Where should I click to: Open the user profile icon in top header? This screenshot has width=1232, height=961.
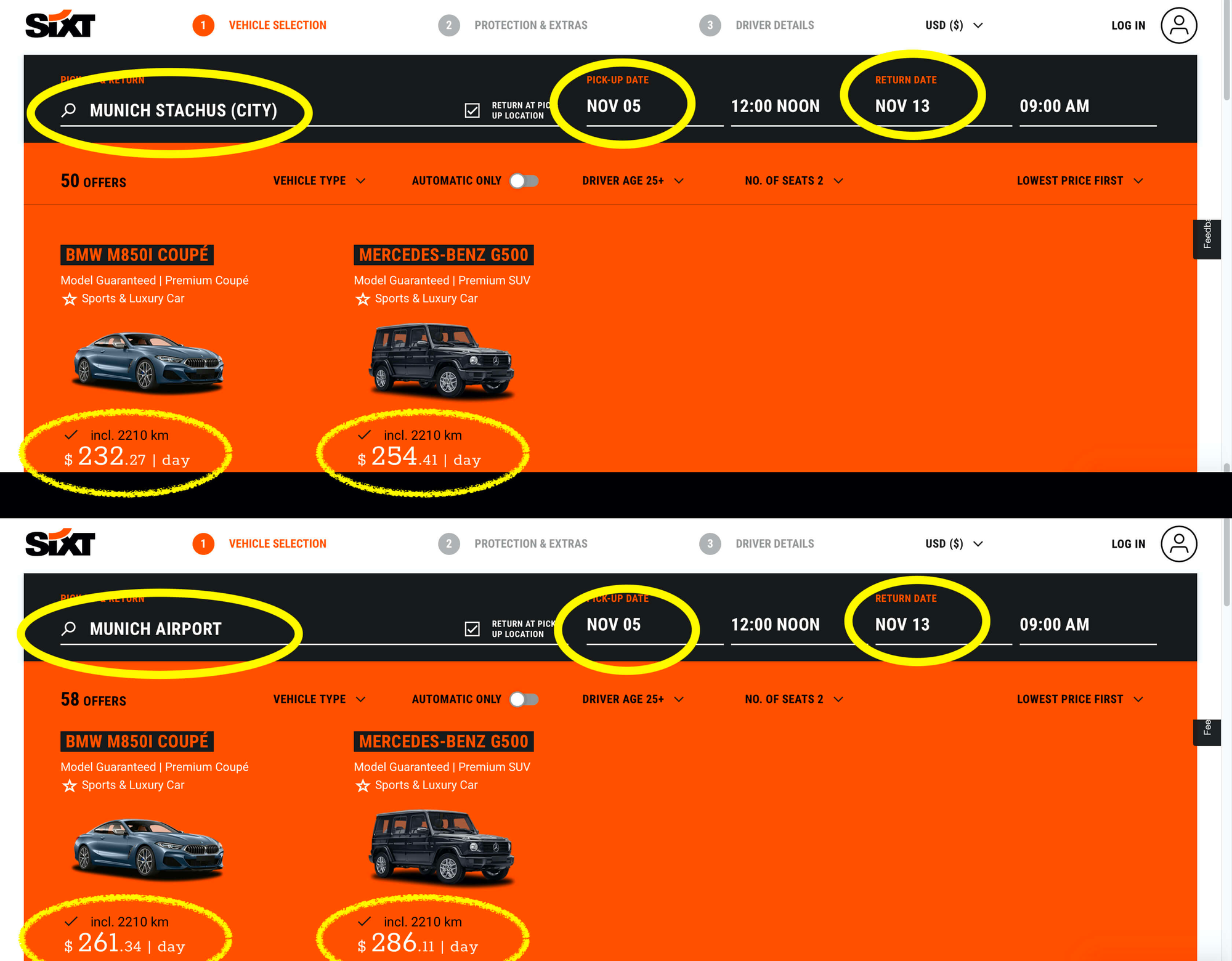click(x=1178, y=25)
